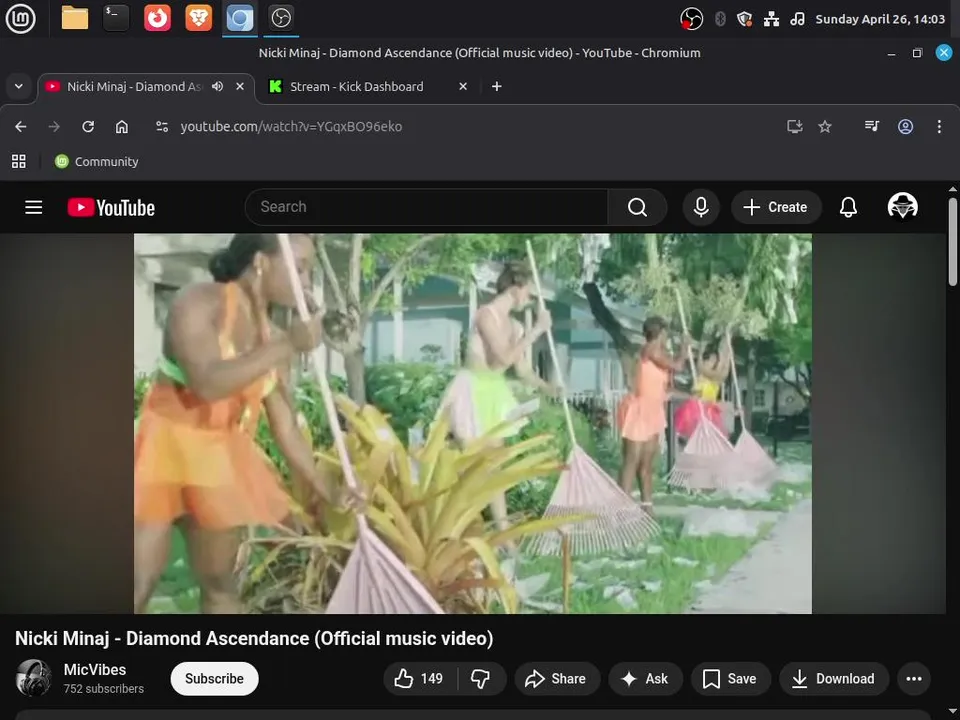Focus the address bar URL
Viewport: 960px width, 720px height.
coord(291,127)
